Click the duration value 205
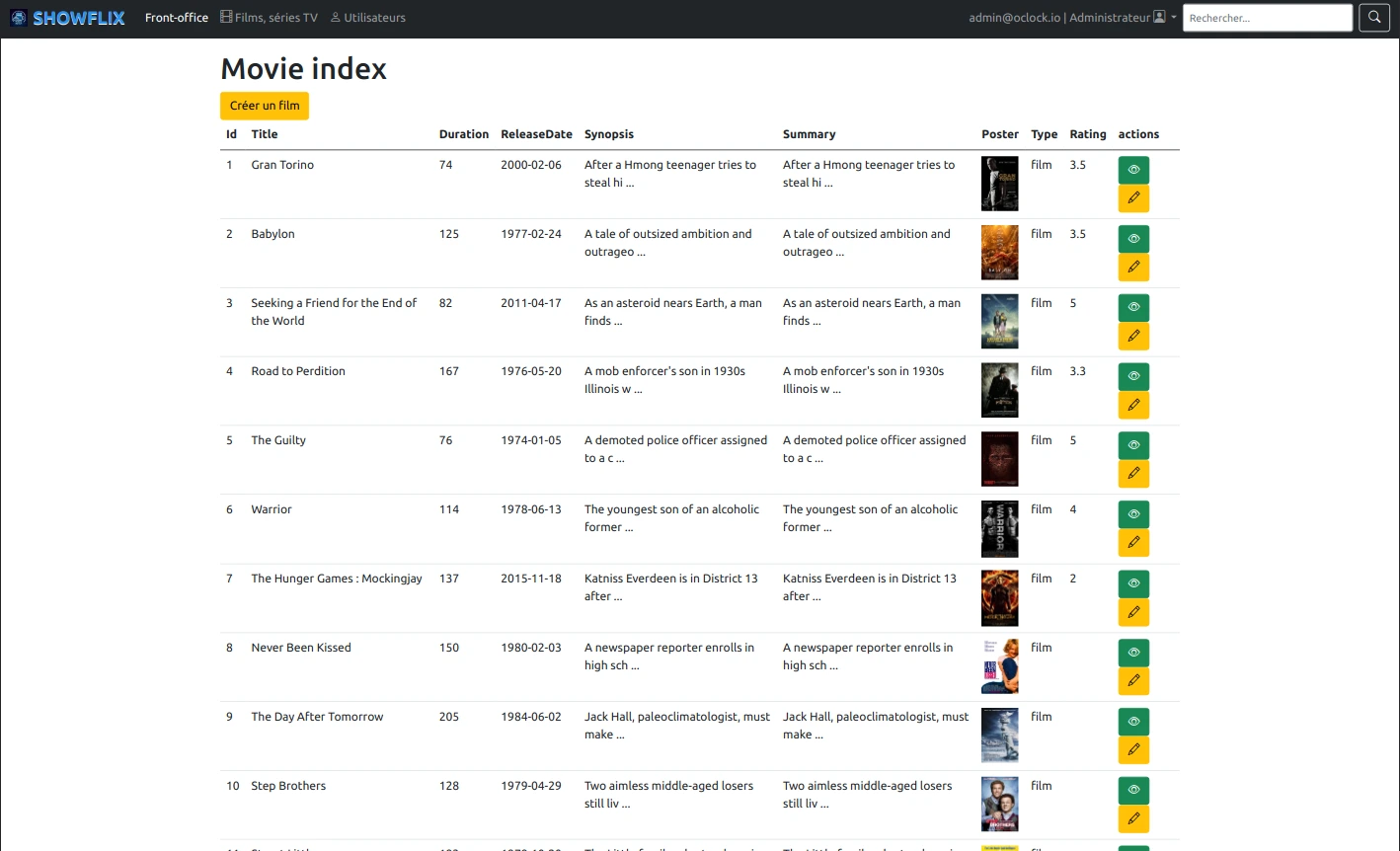Viewport: 1400px width, 851px height. click(x=449, y=717)
